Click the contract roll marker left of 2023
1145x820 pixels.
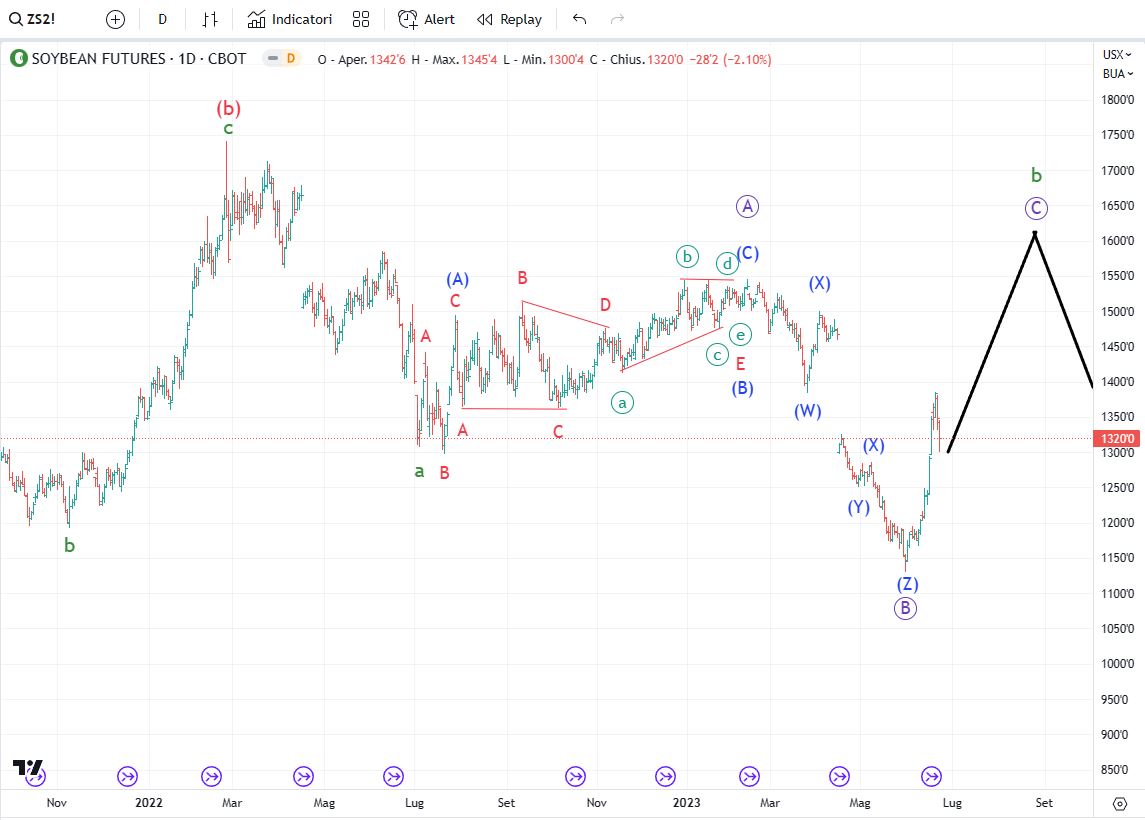(x=665, y=776)
